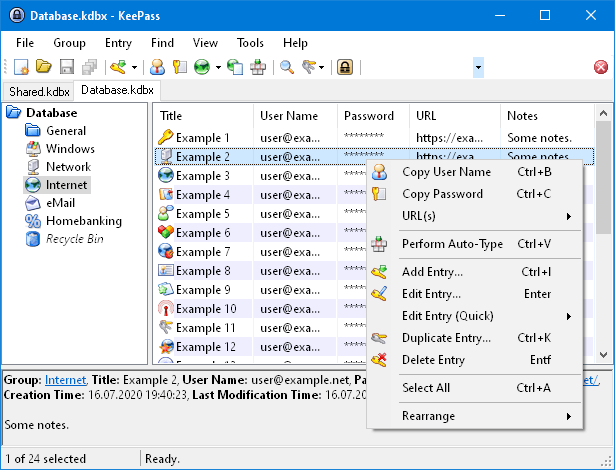Viewport: 615px width, 470px height.
Task: Click the Copy URL to clipboard toolbar icon
Action: (235, 67)
